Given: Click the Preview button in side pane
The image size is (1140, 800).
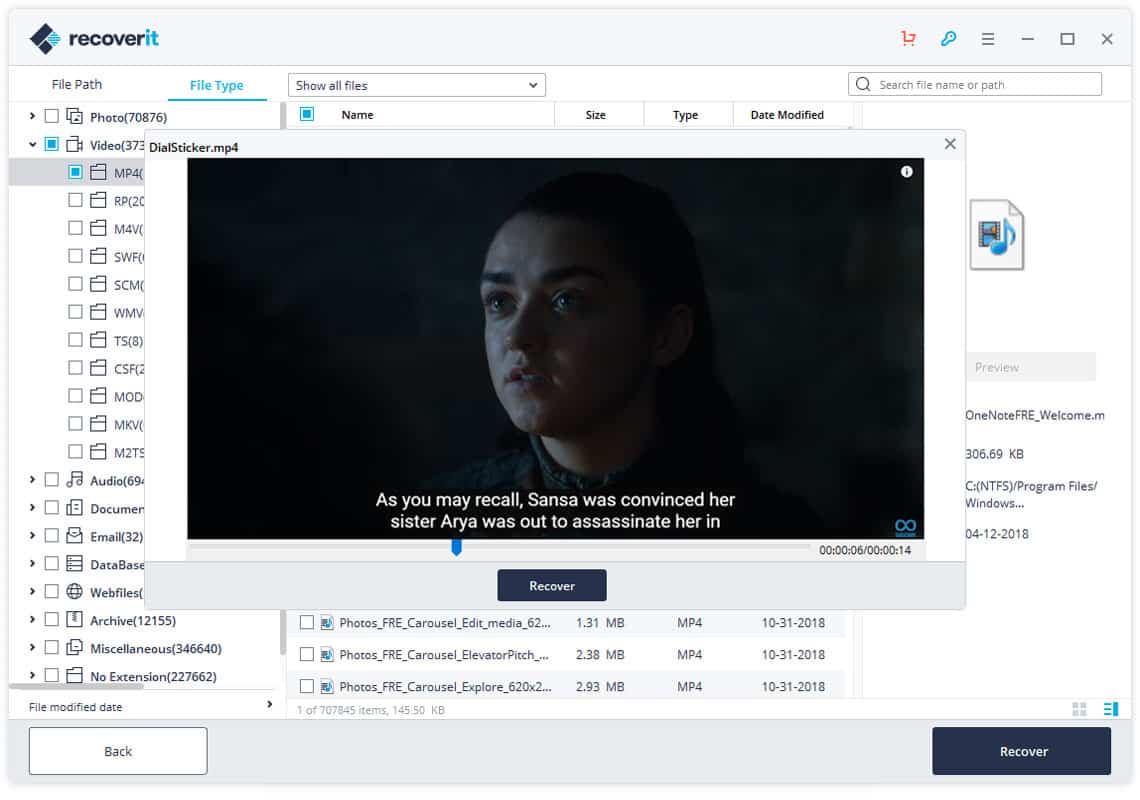Looking at the screenshot, I should (x=1030, y=367).
